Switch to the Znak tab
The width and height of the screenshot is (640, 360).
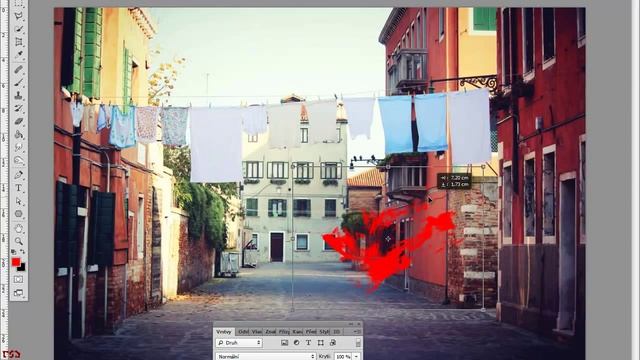(x=271, y=332)
